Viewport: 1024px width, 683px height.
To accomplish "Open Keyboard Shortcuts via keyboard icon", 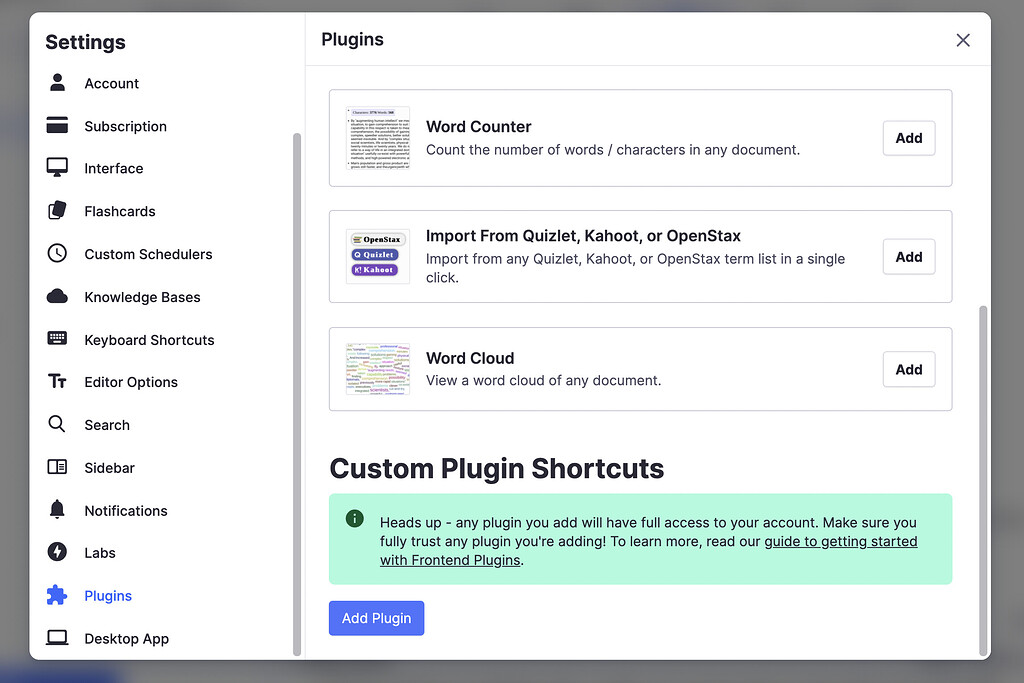I will click(57, 339).
